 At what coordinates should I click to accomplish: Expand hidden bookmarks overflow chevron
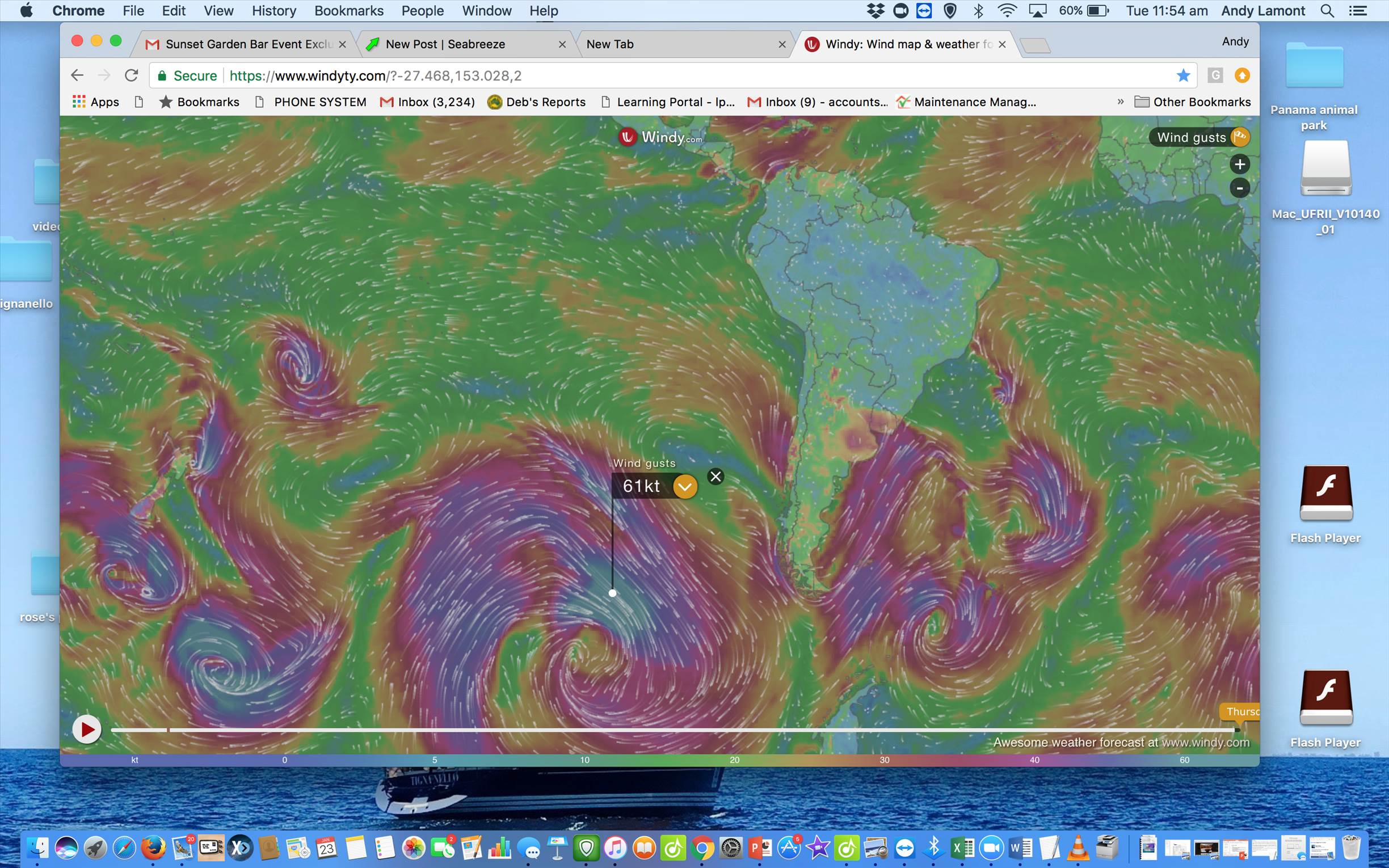(x=1120, y=102)
